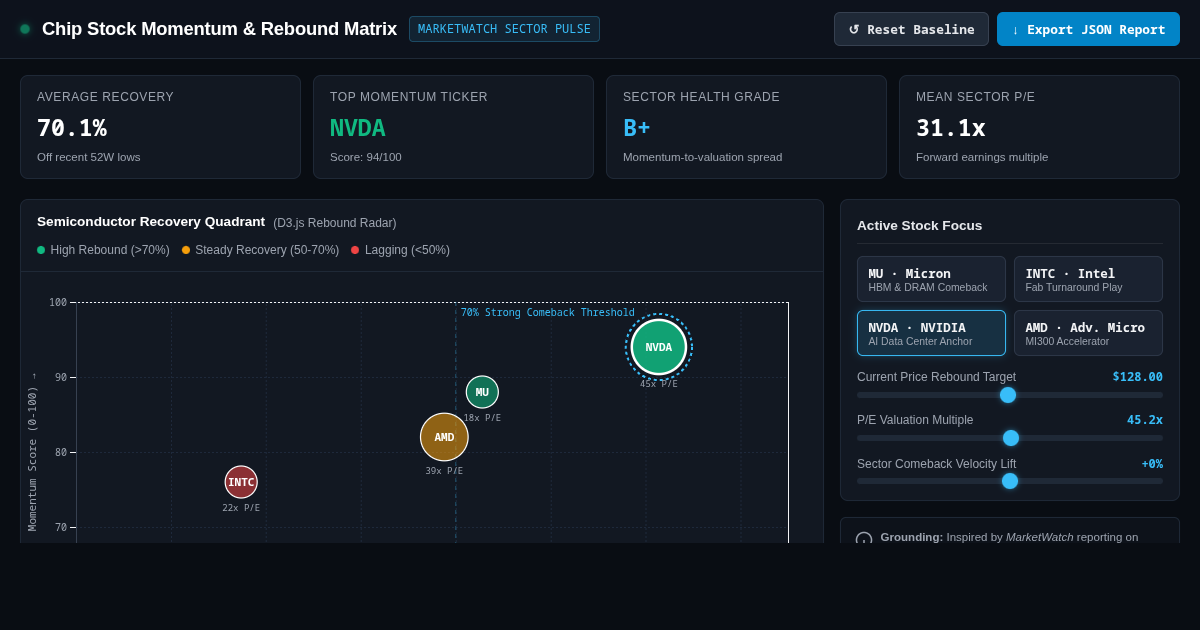Click the Momentum-to-valuation spread caption
Viewport: 1200px width, 630px height.
pyautogui.click(x=703, y=157)
